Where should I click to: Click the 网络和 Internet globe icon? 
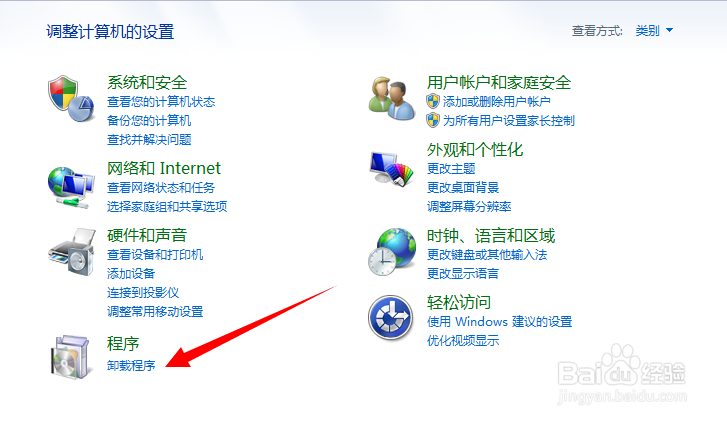pyautogui.click(x=71, y=187)
